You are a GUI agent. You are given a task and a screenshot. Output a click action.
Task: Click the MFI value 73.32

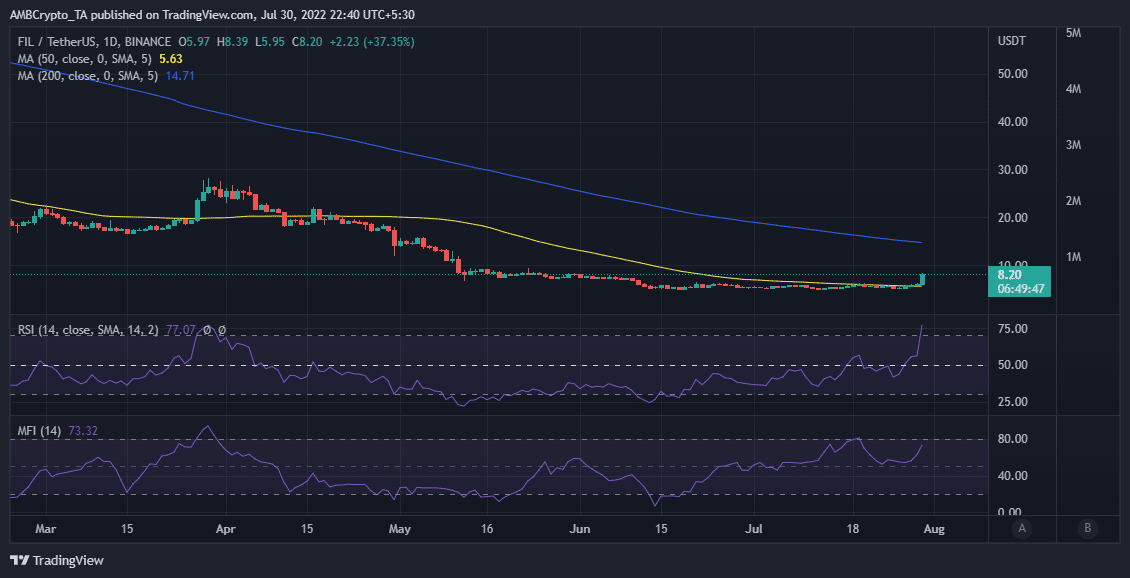coord(84,431)
